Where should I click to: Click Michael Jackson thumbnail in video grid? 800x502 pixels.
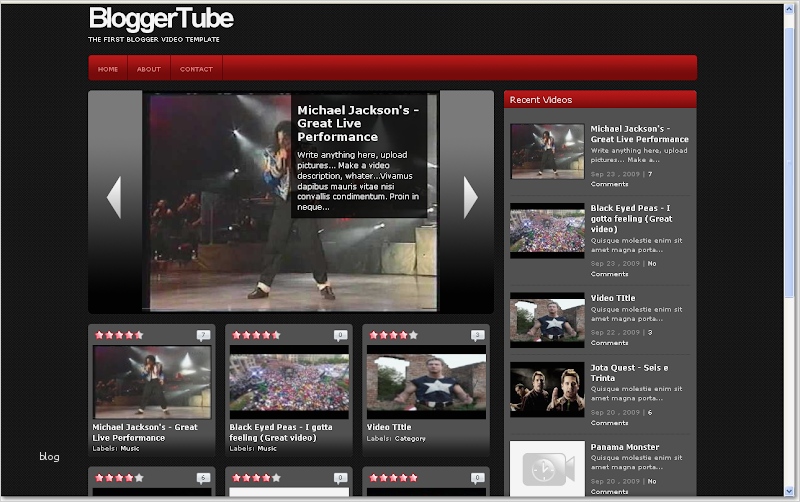tap(152, 383)
